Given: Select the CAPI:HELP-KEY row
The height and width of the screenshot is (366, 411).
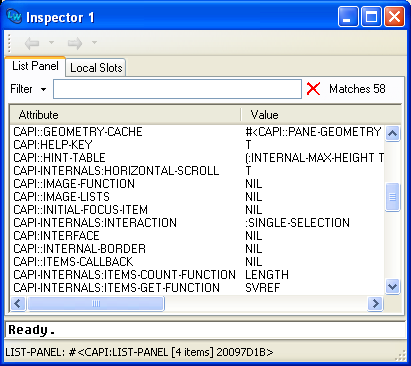Looking at the screenshot, I should coord(198,145).
